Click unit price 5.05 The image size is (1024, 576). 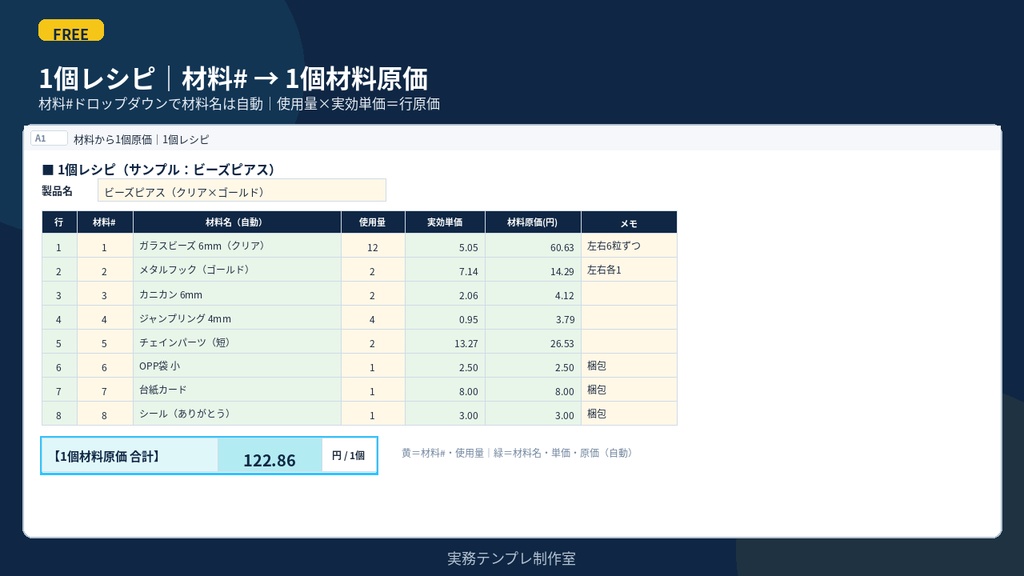(x=445, y=246)
